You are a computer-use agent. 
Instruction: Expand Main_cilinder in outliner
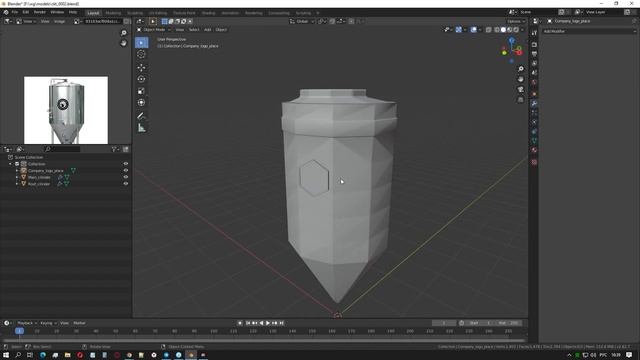click(x=17, y=177)
